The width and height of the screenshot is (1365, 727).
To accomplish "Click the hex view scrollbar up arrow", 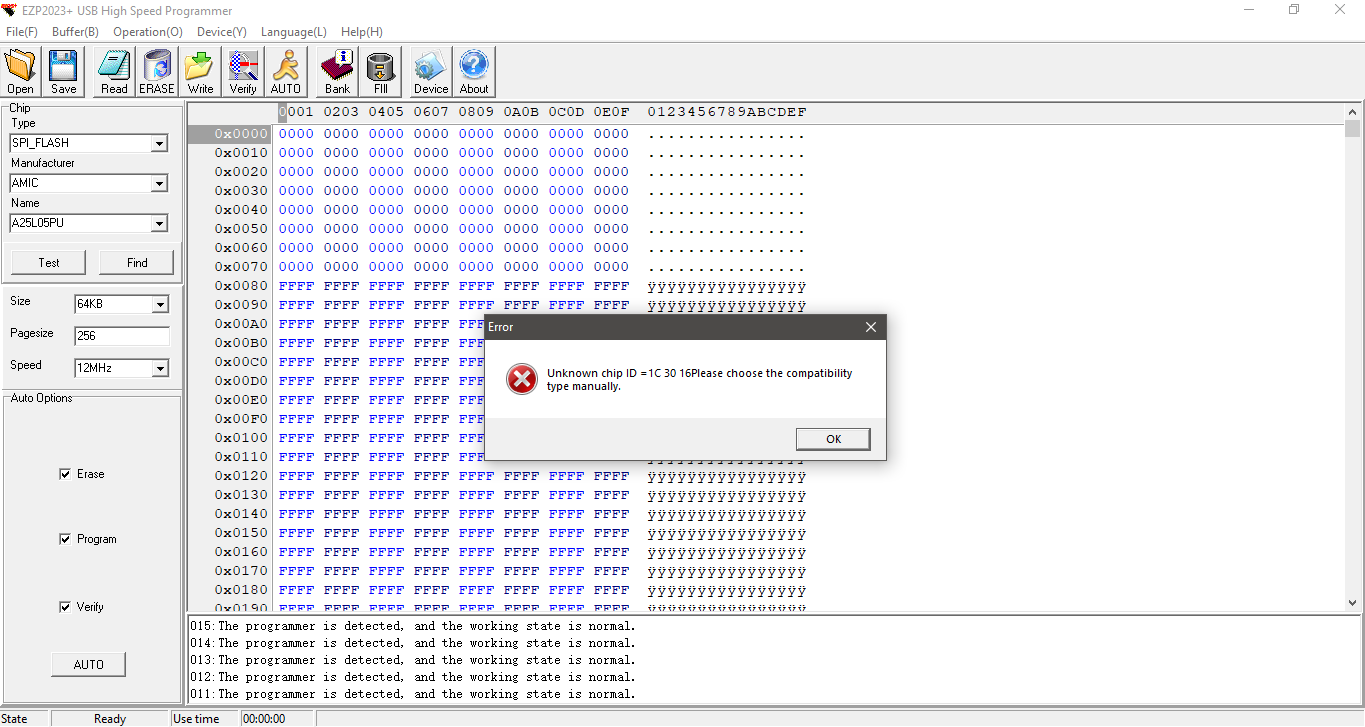I will tap(1353, 111).
